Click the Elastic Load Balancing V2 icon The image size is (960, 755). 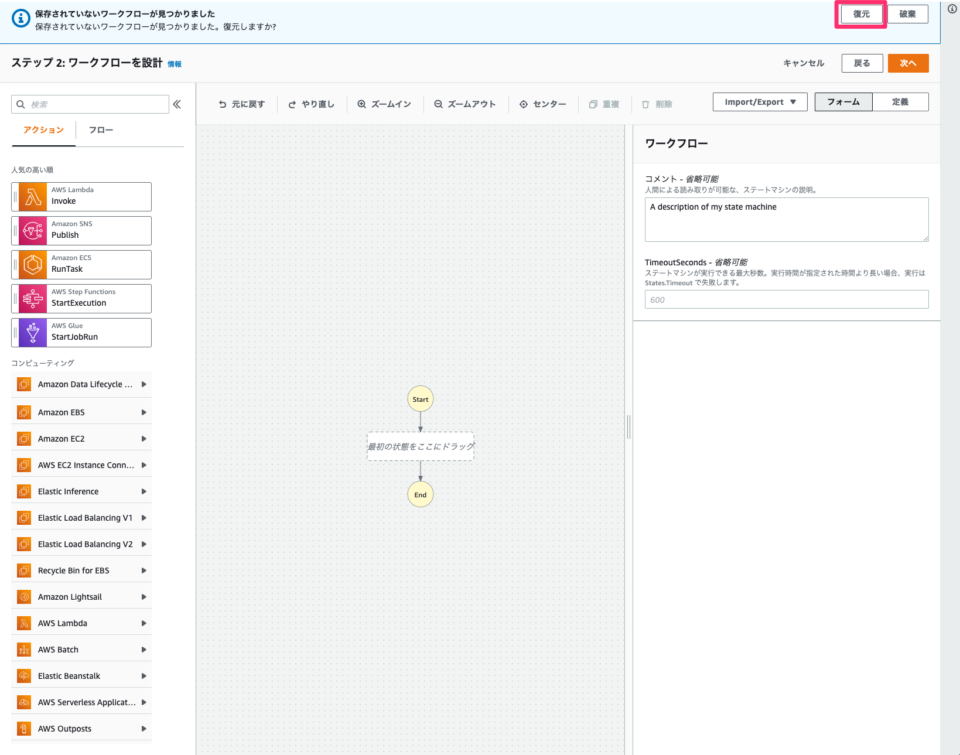pyautogui.click(x=24, y=544)
